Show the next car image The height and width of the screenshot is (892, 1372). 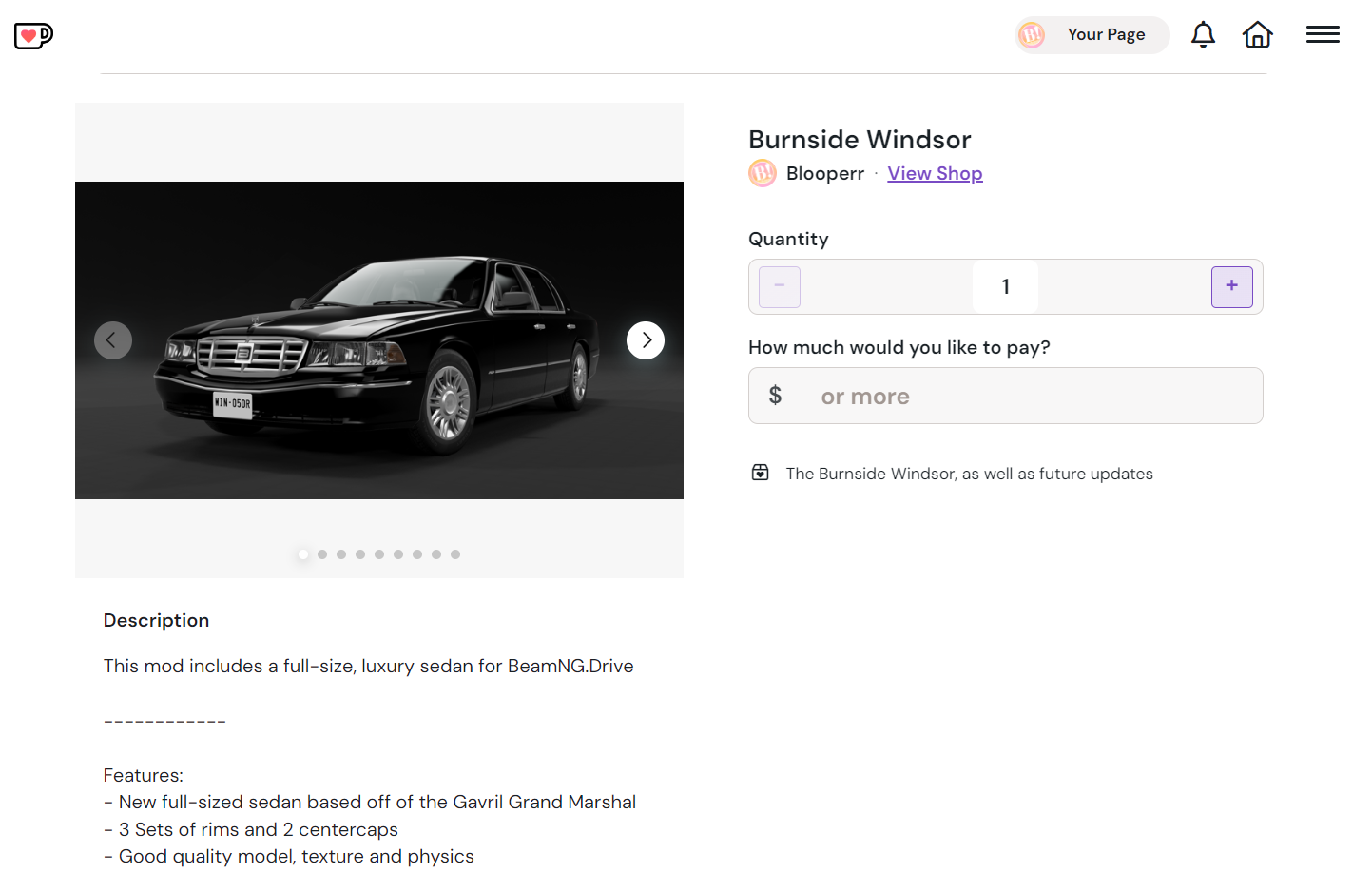[646, 340]
